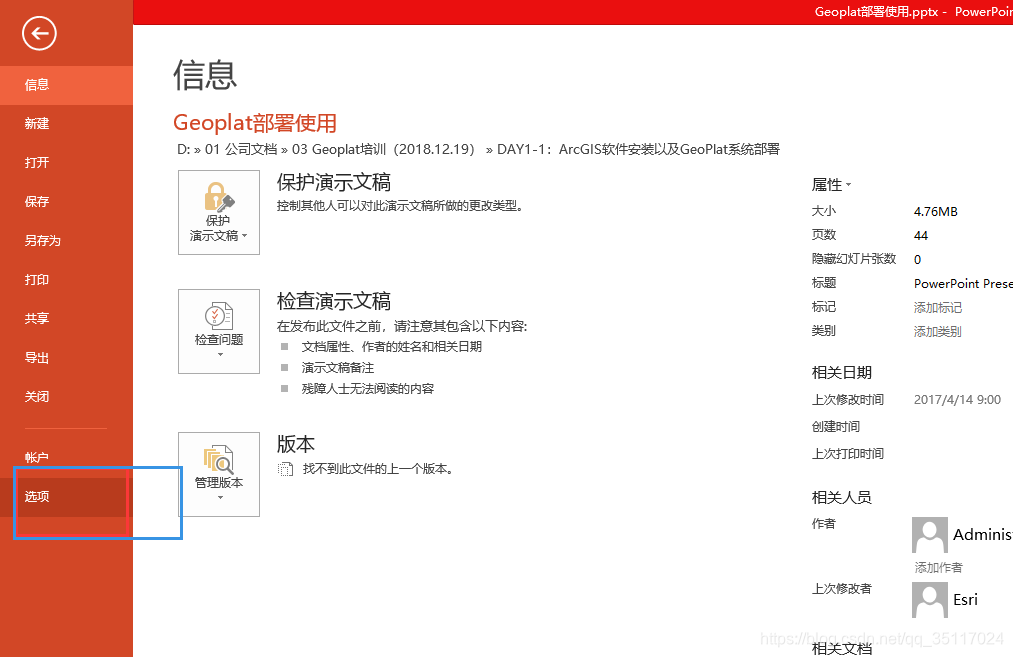Click the Administrator author avatar
1013x657 pixels.
(930, 535)
